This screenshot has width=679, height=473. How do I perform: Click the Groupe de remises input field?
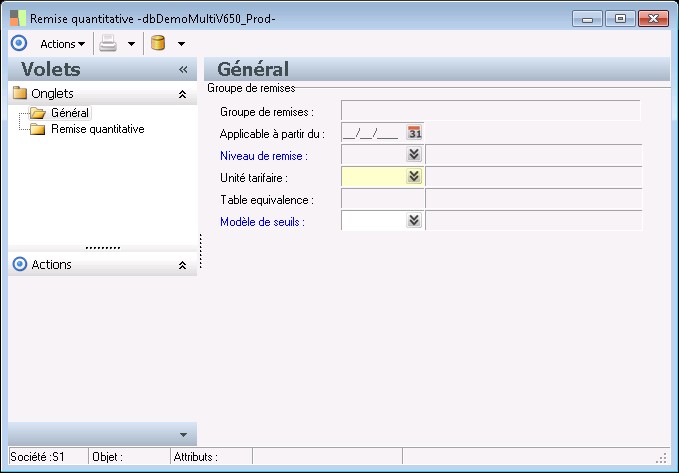[491, 111]
